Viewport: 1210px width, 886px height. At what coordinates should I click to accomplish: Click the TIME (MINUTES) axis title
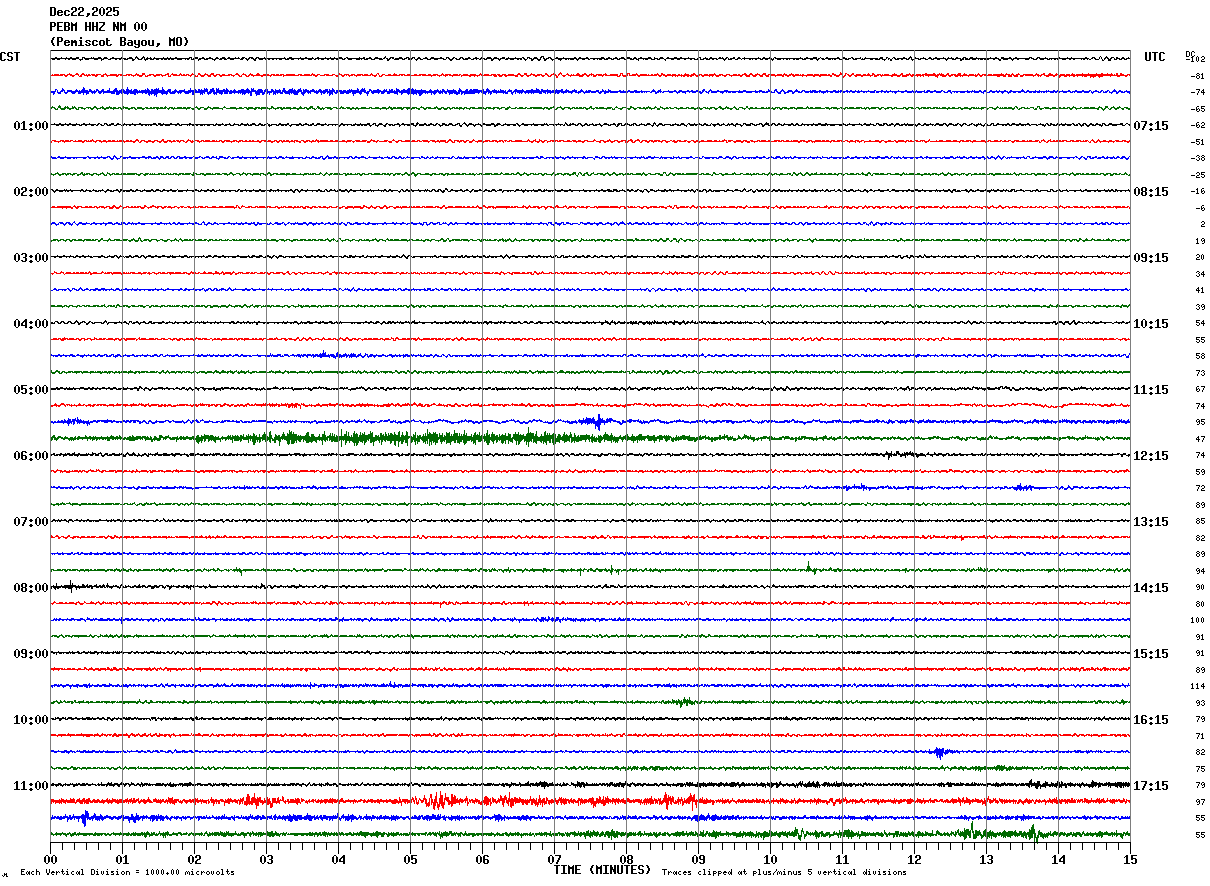[602, 870]
